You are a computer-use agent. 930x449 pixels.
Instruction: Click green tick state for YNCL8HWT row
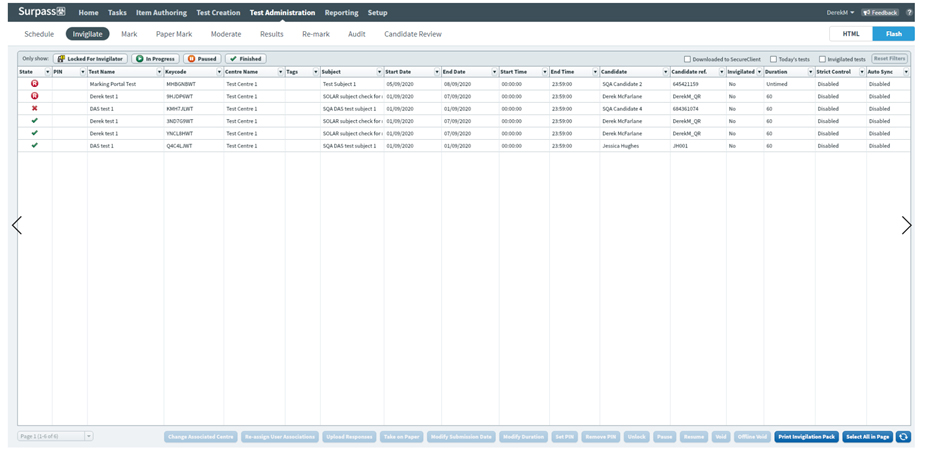(34, 133)
